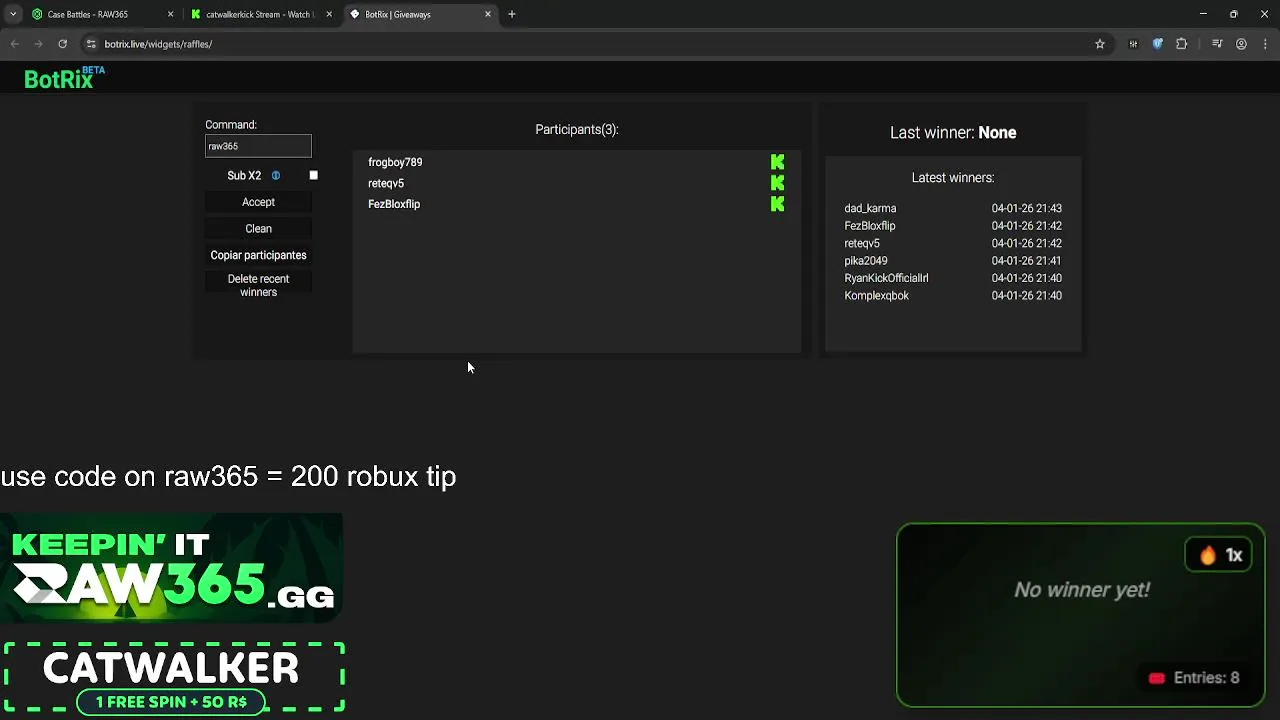
Task: Close the Case Battles tab
Action: point(170,15)
